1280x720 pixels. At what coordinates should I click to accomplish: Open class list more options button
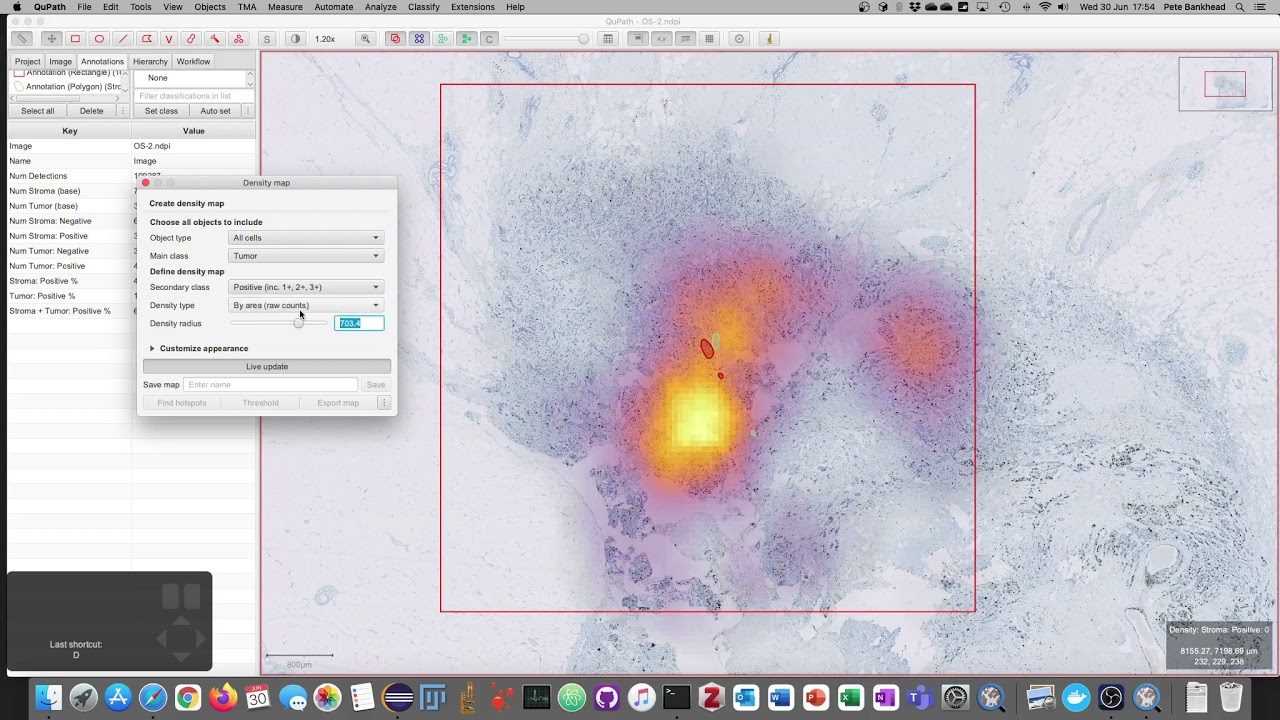tap(248, 111)
